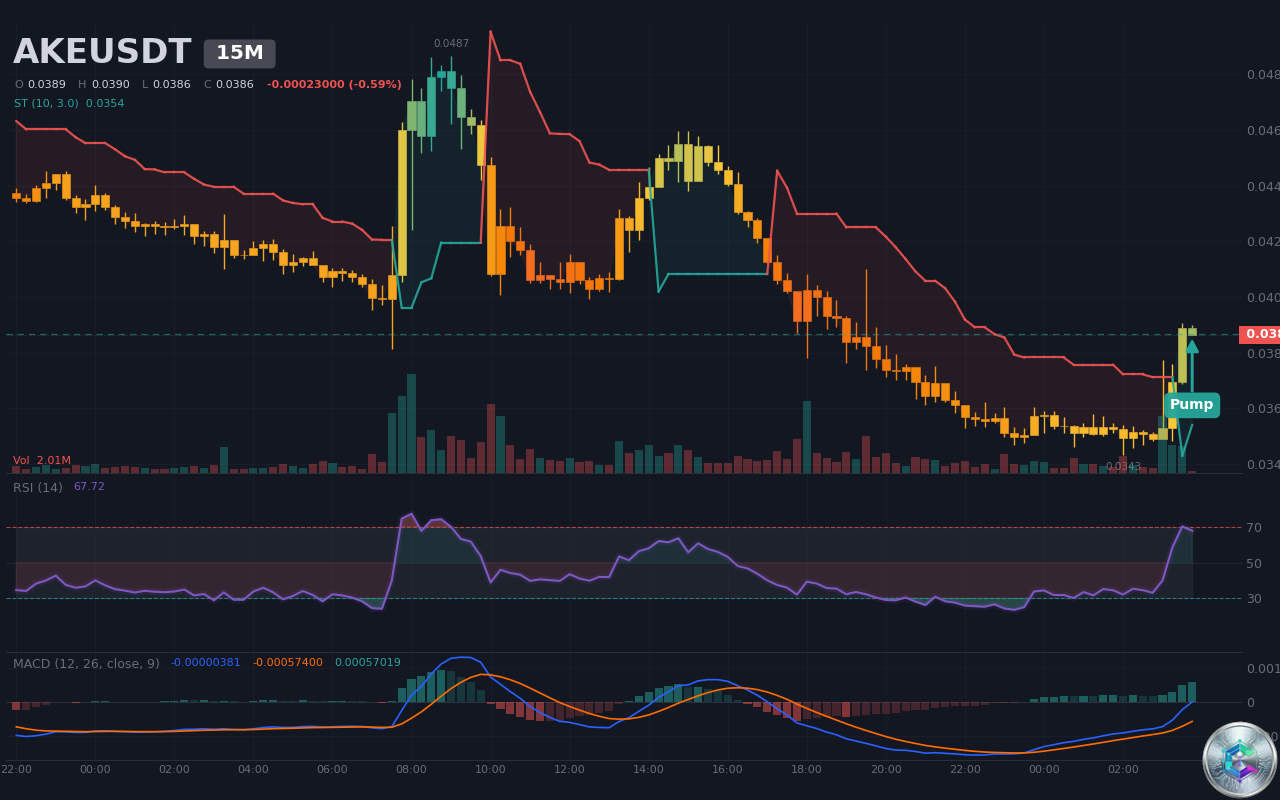
Task: Click the teal histogram value 0.00057019
Action: pyautogui.click(x=367, y=663)
